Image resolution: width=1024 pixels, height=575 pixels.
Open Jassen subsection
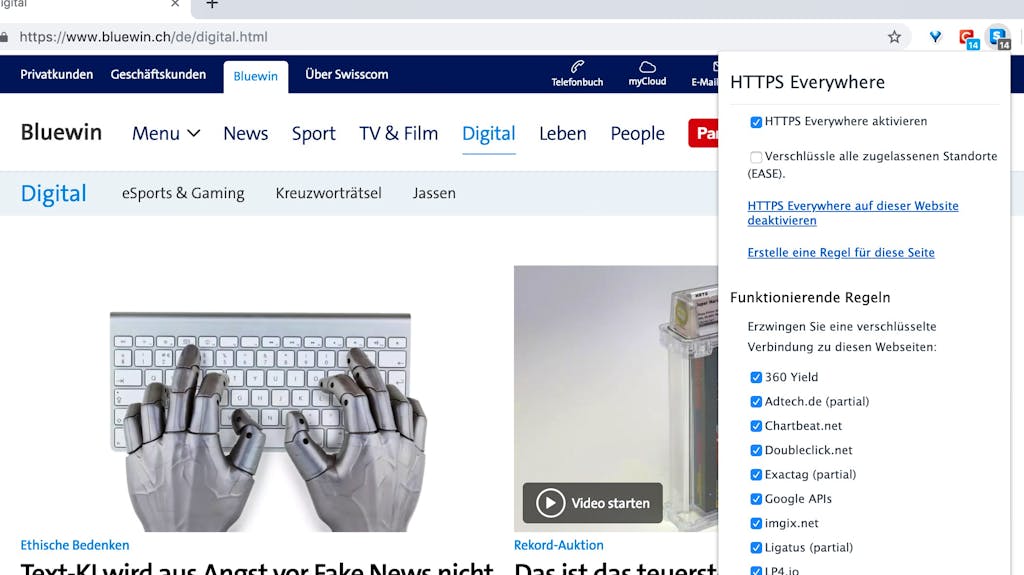pos(434,193)
